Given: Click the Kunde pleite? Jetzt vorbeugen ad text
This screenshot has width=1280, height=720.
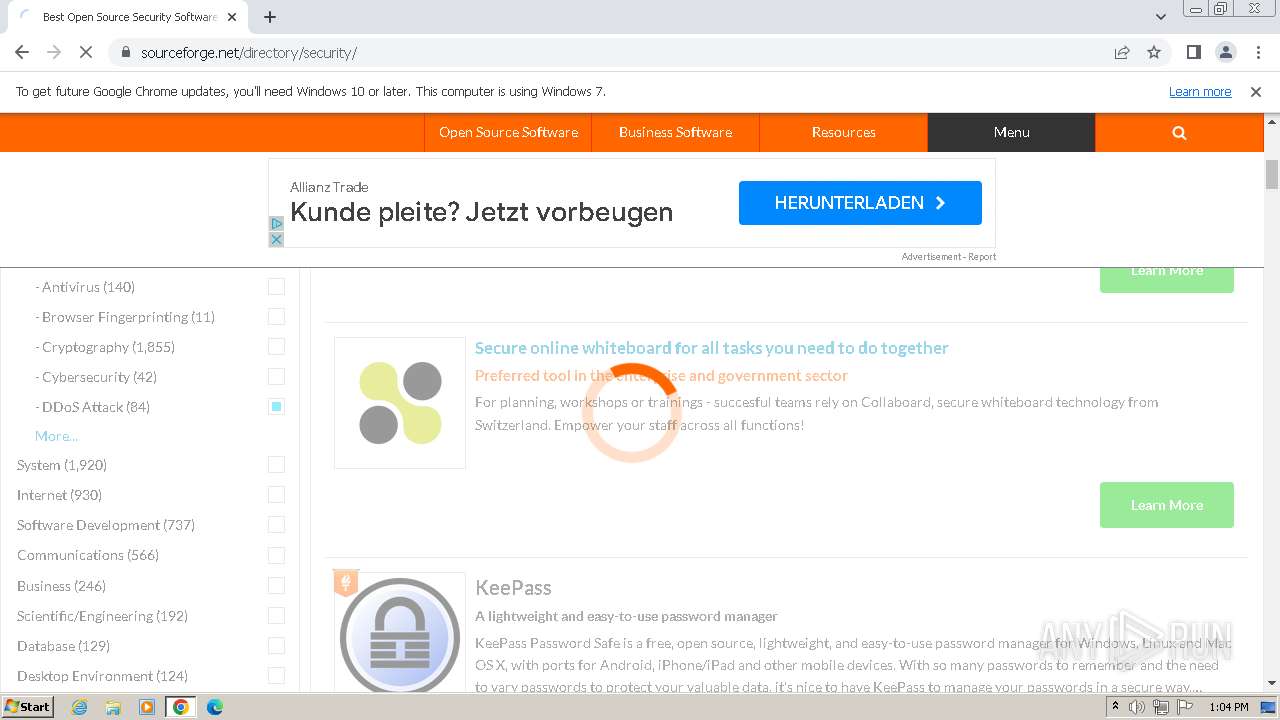Looking at the screenshot, I should 481,212.
